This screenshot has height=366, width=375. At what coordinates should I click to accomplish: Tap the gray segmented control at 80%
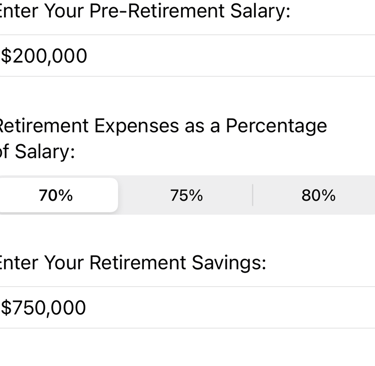318,195
